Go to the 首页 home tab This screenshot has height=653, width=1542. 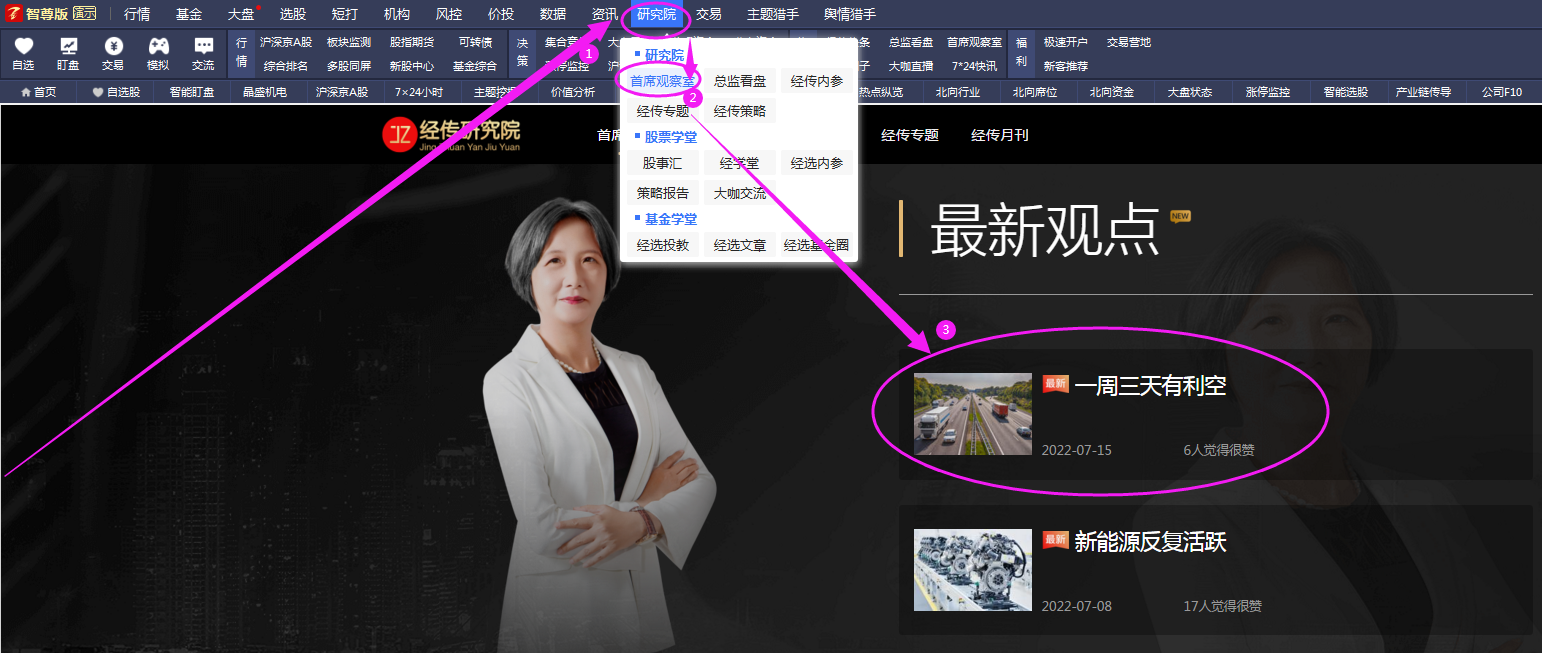pyautogui.click(x=38, y=92)
